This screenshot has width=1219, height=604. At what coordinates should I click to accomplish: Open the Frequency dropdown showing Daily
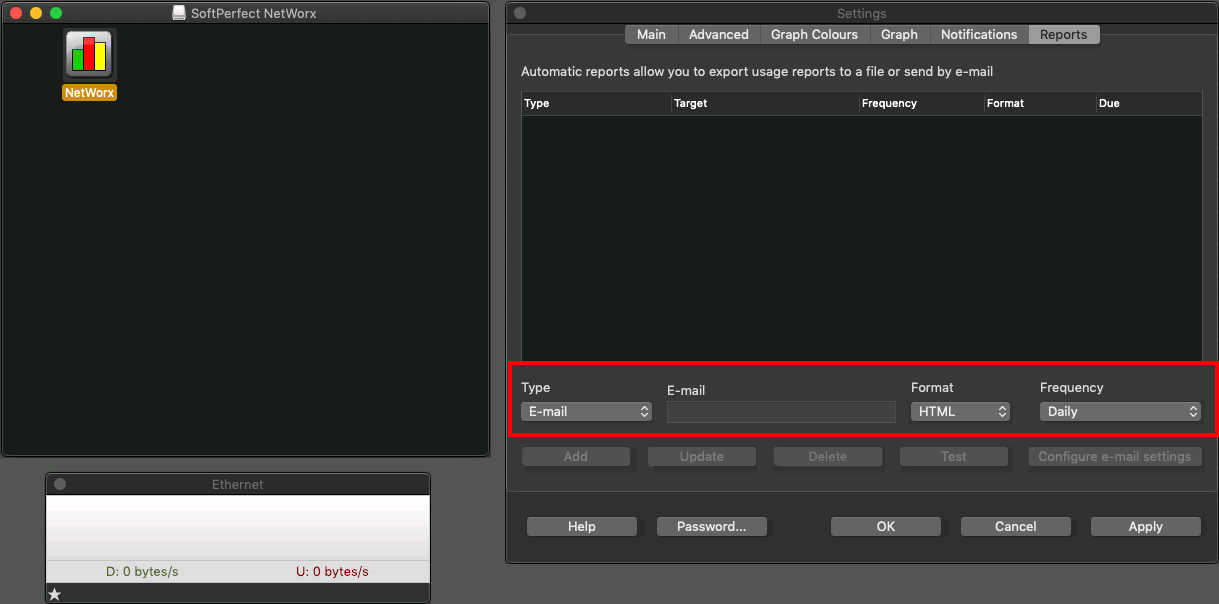click(1120, 411)
